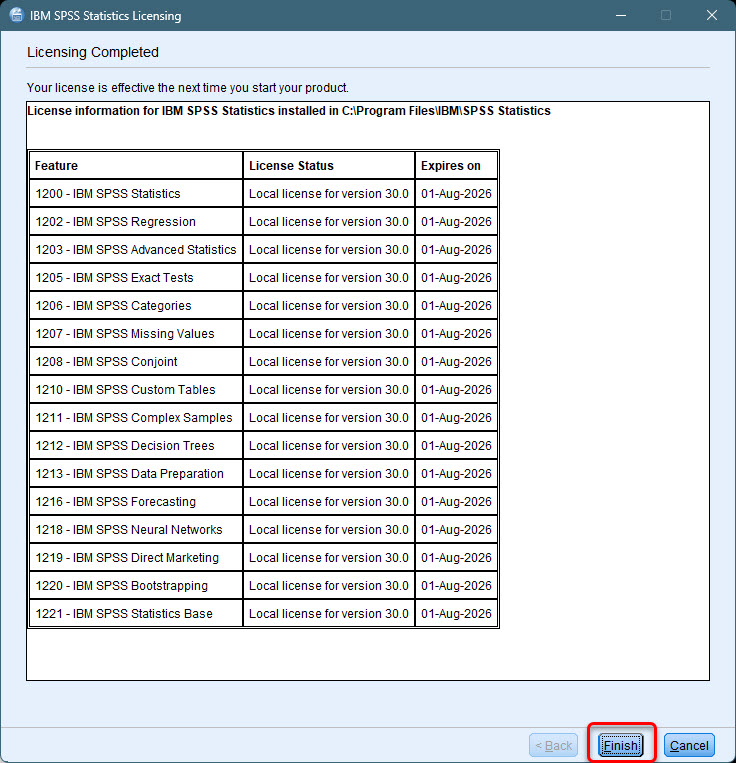Click the license effective next start message
Screen dimensions: 736x763
[188, 88]
